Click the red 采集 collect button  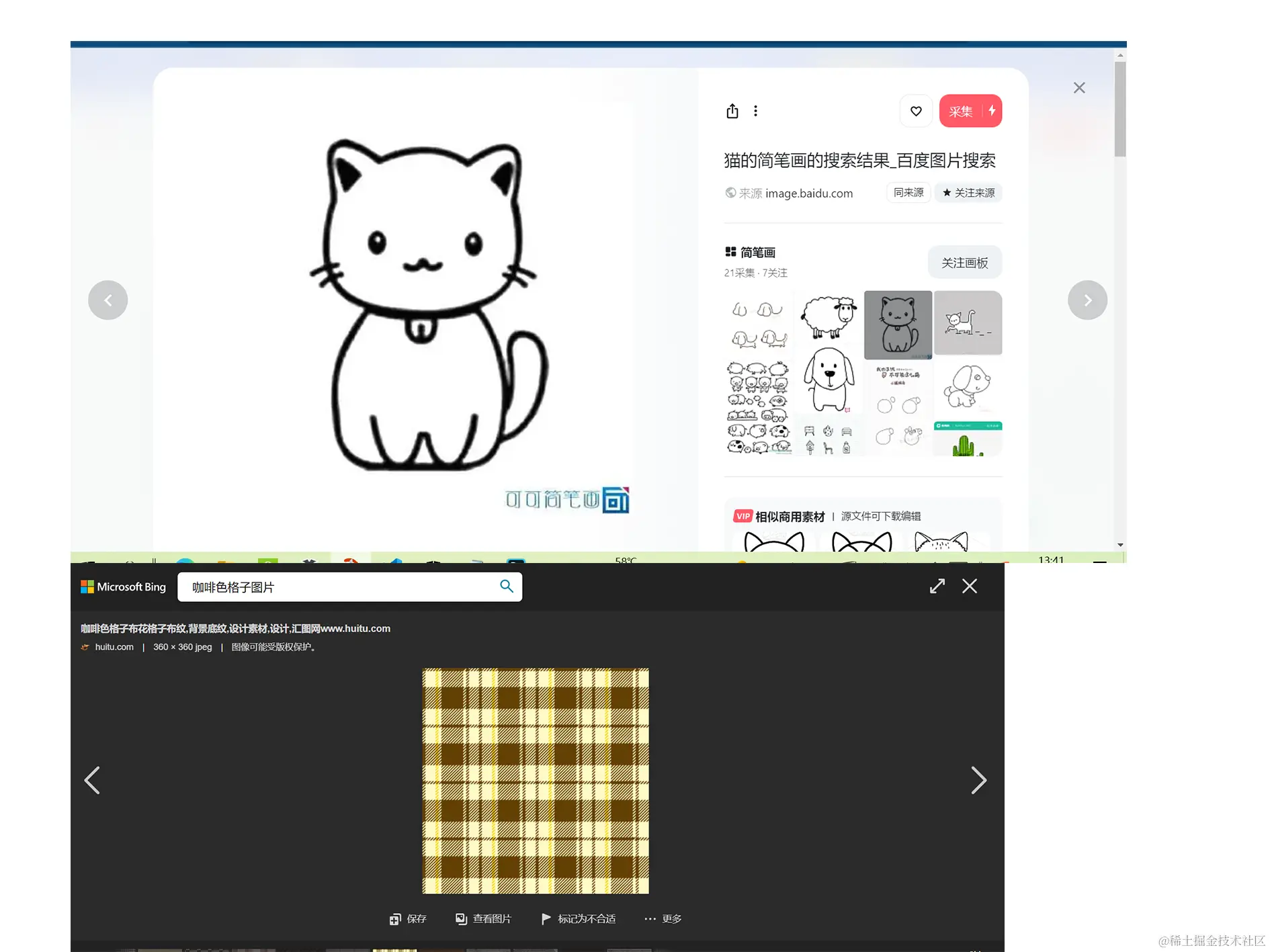961,111
